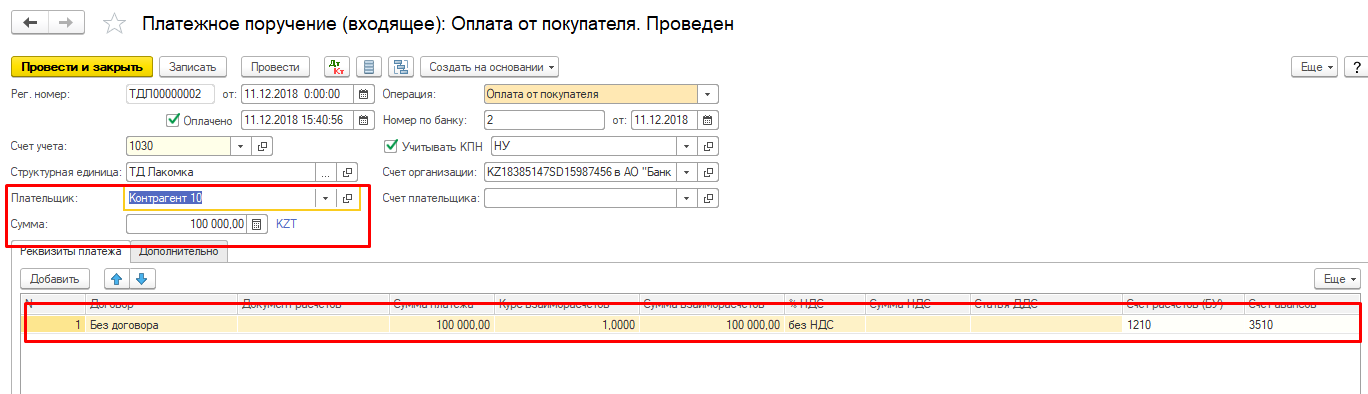Uncheck the Оплачено checkbox
This screenshot has width=1368, height=394.
[x=171, y=120]
